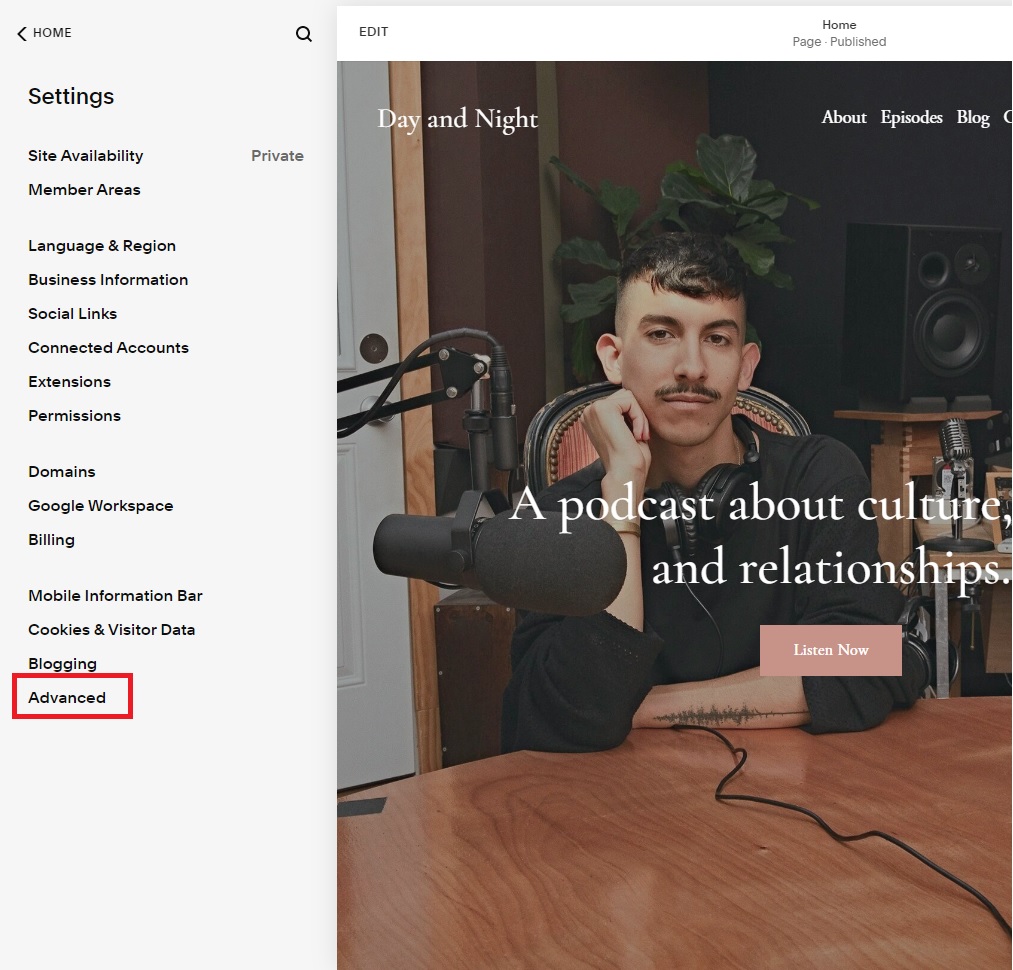Open Member Areas settings
Screen dimensions: 1013x970
click(x=84, y=190)
